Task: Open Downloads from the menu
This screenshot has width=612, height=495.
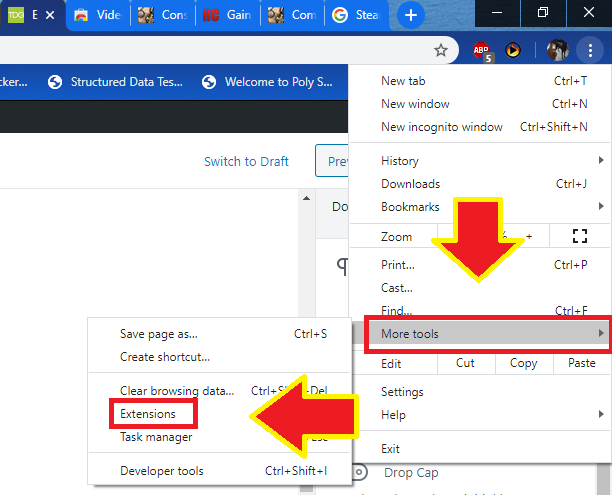Action: coord(480,184)
